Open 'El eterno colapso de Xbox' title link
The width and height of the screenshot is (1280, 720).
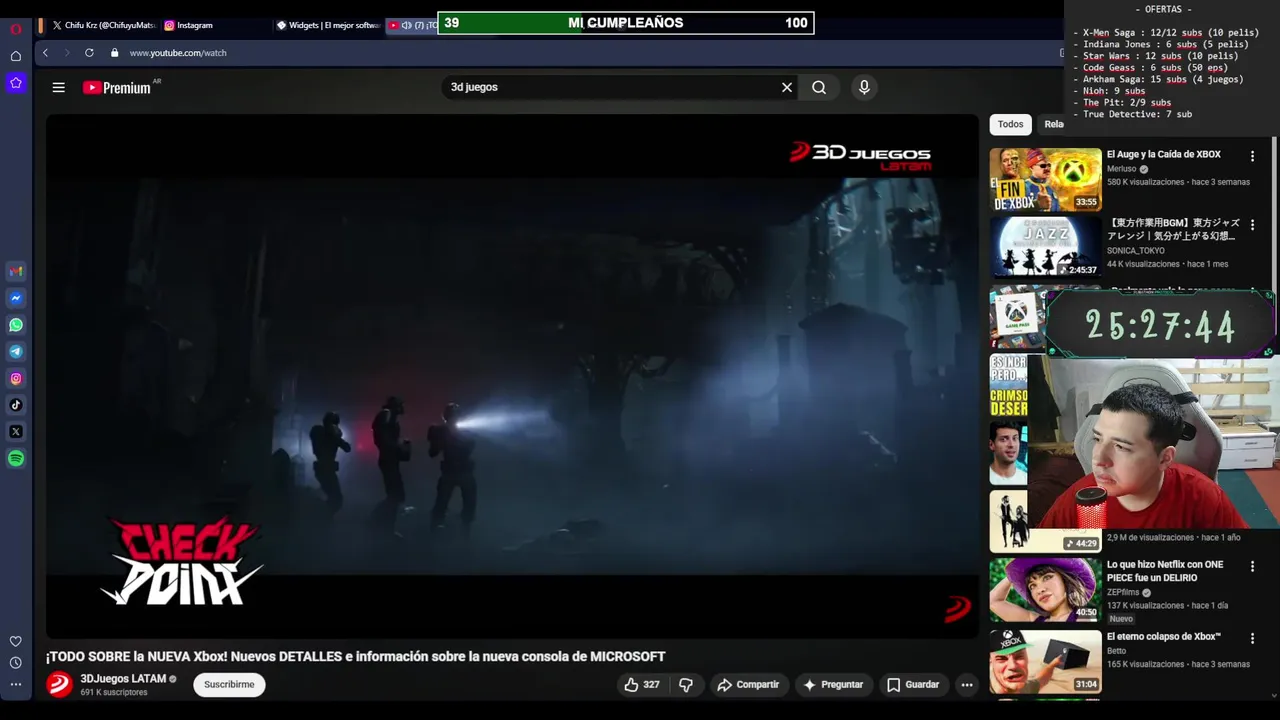tap(1163, 637)
